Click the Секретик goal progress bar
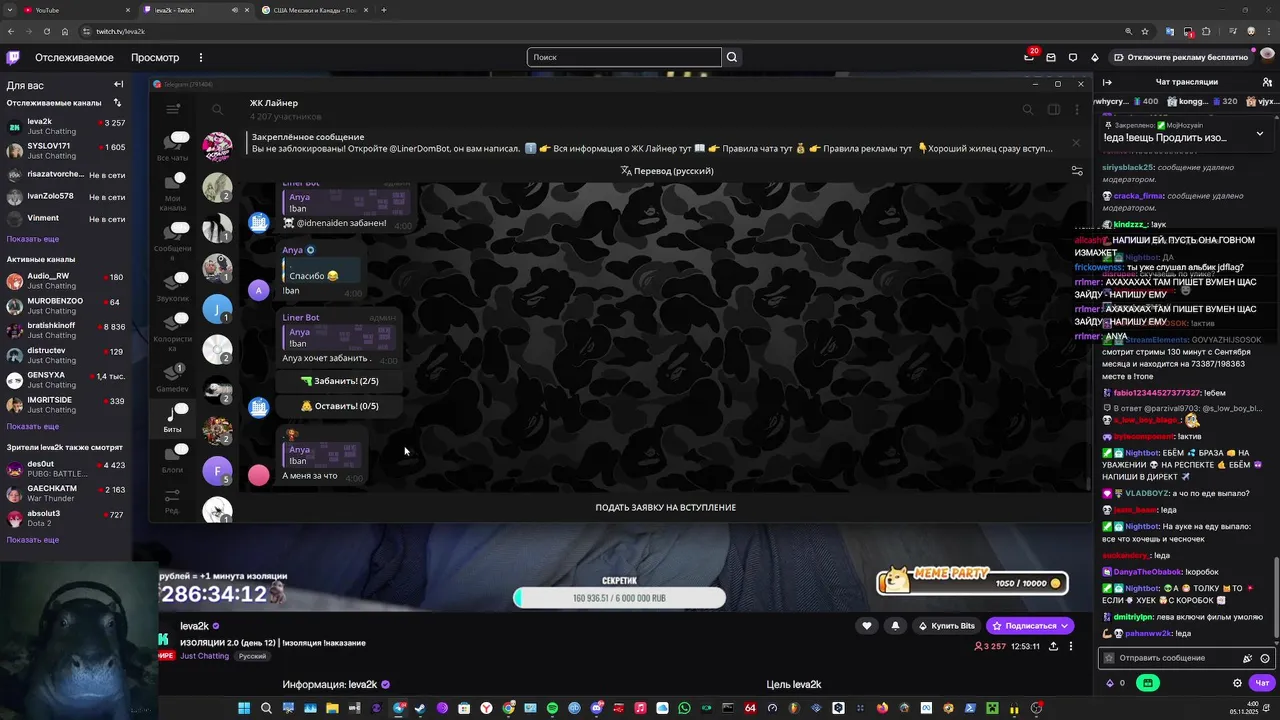The height and width of the screenshot is (720, 1280). pos(619,598)
